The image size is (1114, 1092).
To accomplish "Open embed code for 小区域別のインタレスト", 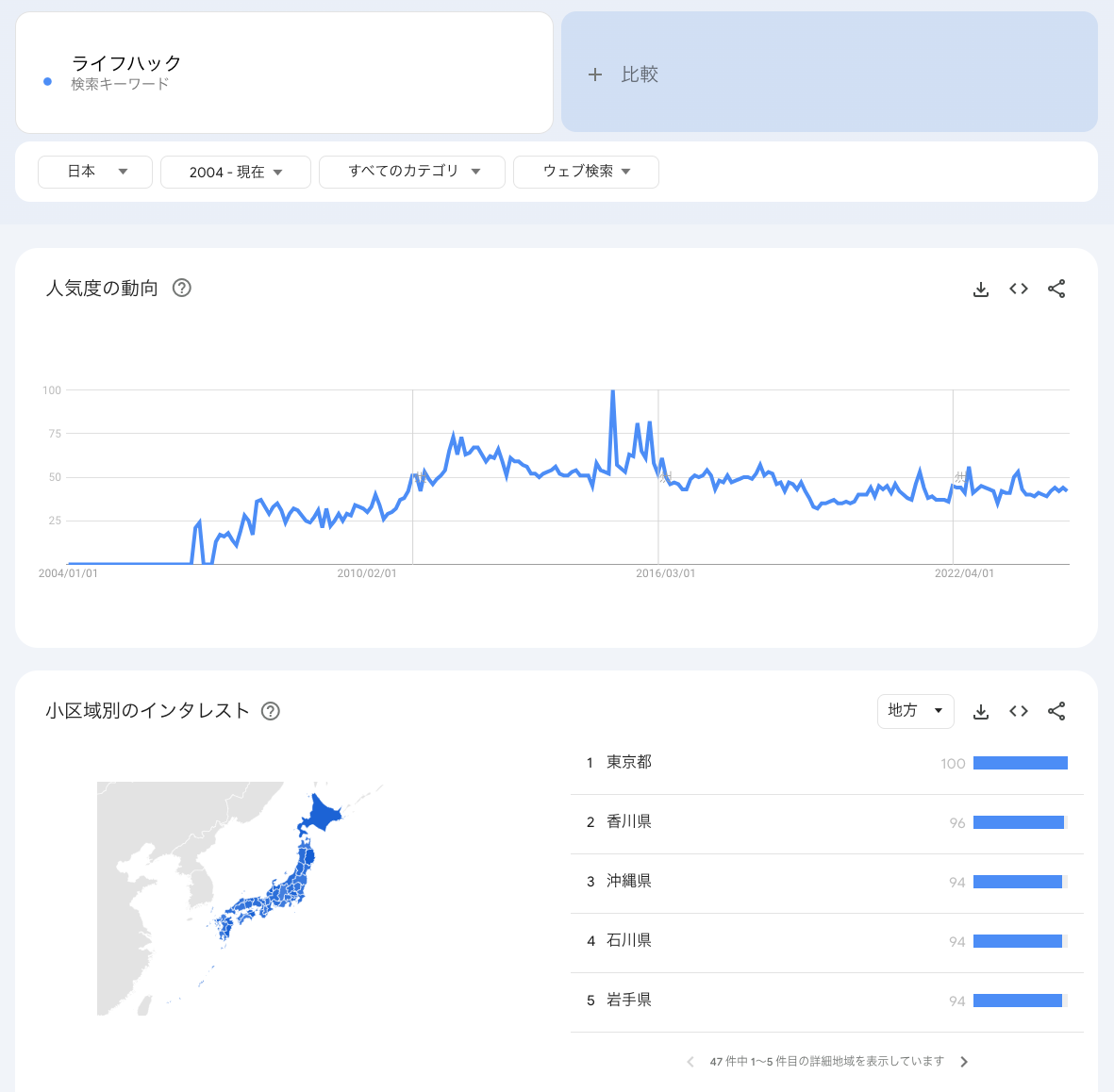I will click(x=1018, y=711).
